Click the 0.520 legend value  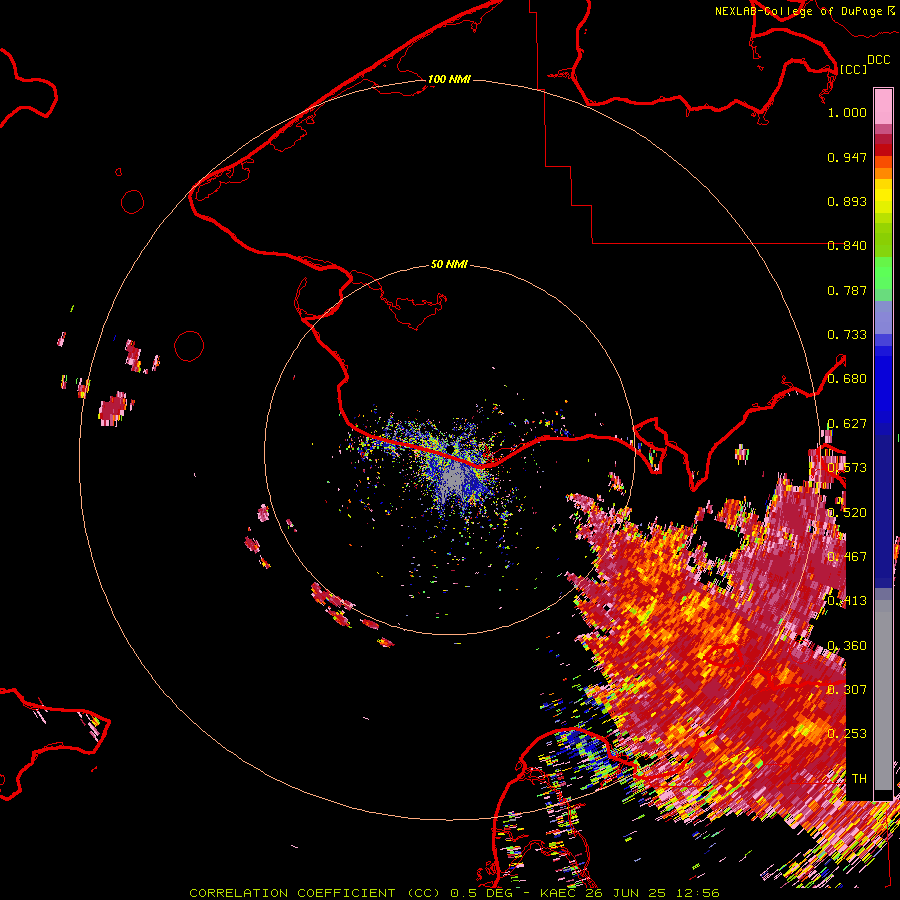(847, 513)
